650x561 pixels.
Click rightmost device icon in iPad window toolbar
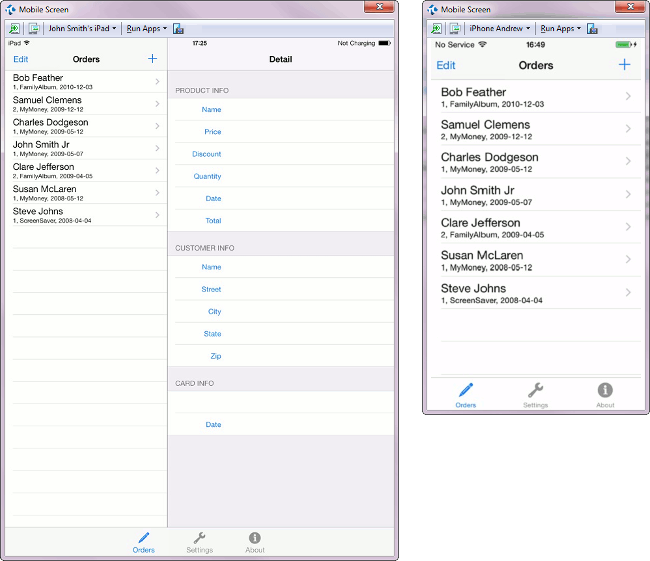point(178,29)
